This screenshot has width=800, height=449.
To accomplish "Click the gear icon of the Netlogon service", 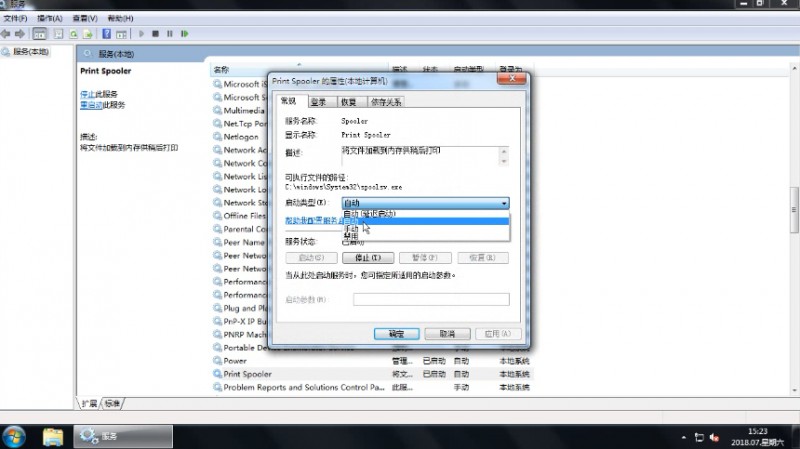I will tap(217, 136).
